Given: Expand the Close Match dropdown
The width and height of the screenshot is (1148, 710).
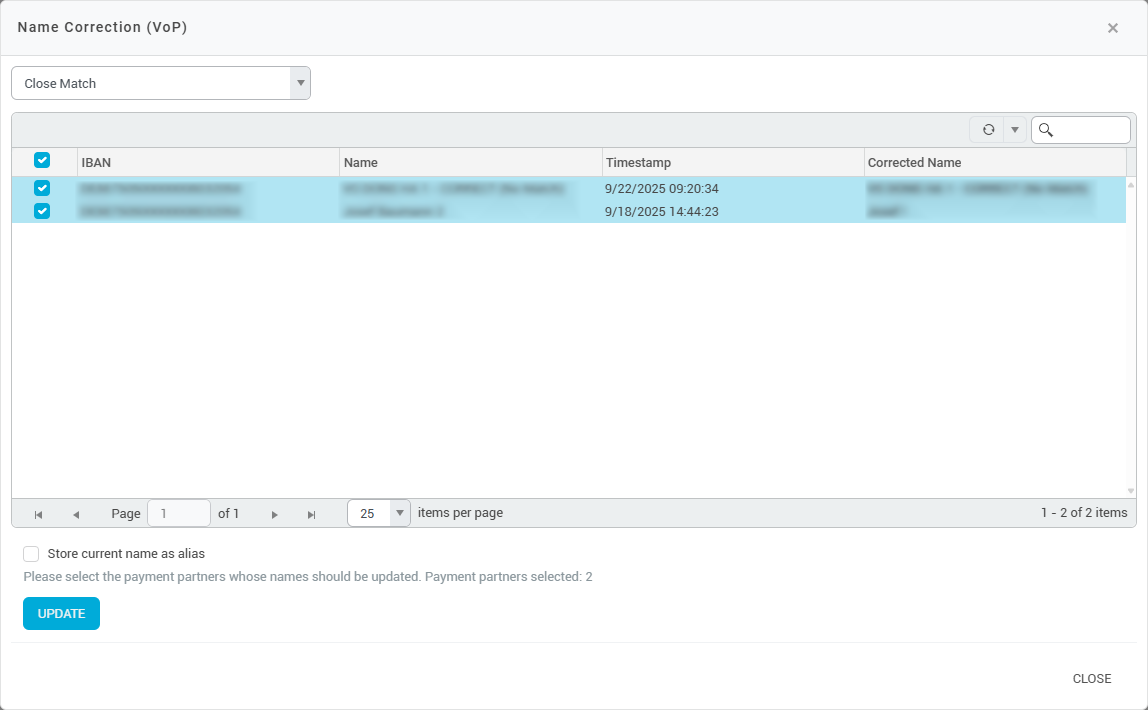Looking at the screenshot, I should [299, 84].
